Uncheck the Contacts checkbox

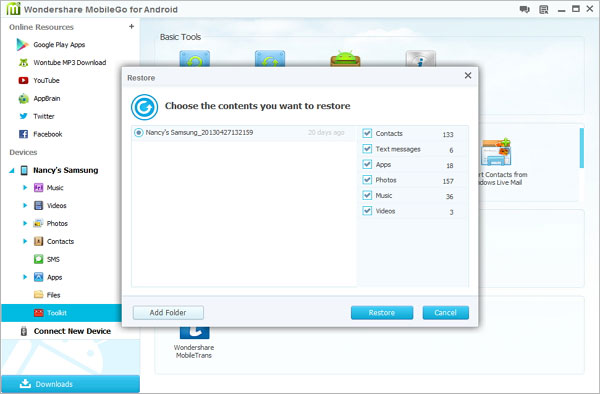pyautogui.click(x=367, y=133)
